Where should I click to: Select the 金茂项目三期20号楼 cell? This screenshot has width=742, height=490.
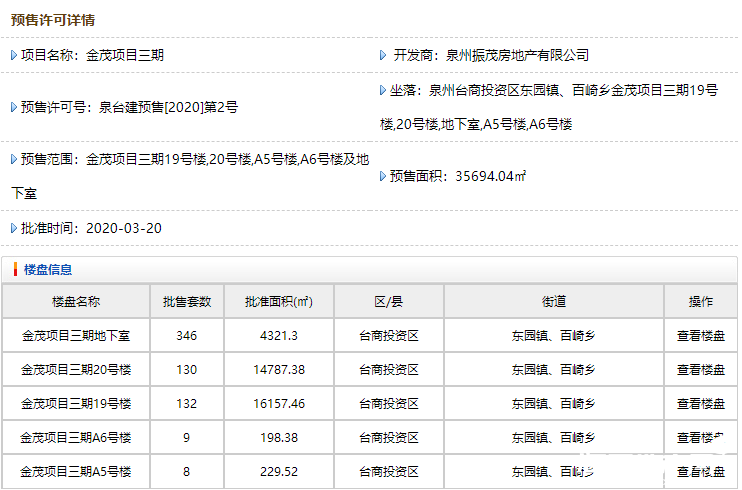tap(76, 370)
